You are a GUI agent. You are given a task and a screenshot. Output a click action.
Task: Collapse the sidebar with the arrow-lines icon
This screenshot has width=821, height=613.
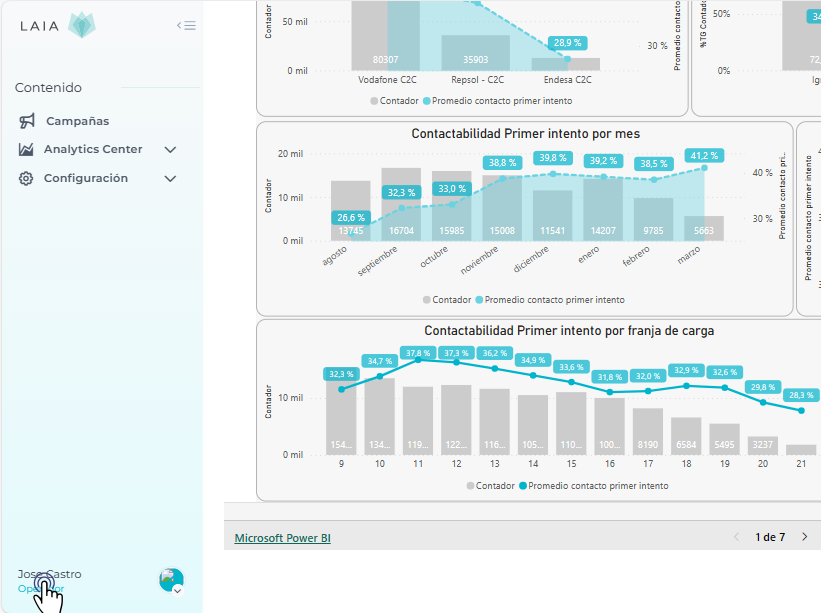point(185,26)
